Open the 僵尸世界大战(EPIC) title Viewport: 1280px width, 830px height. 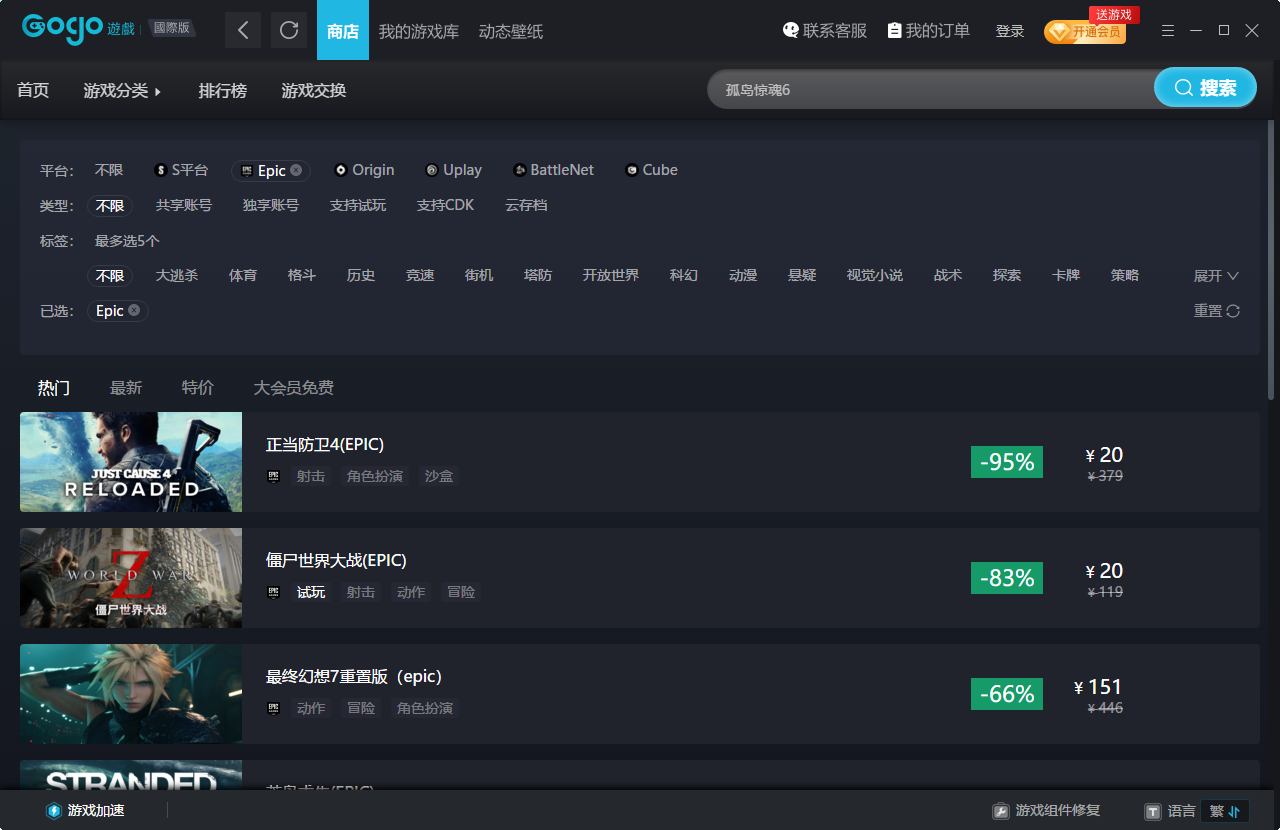pos(336,560)
